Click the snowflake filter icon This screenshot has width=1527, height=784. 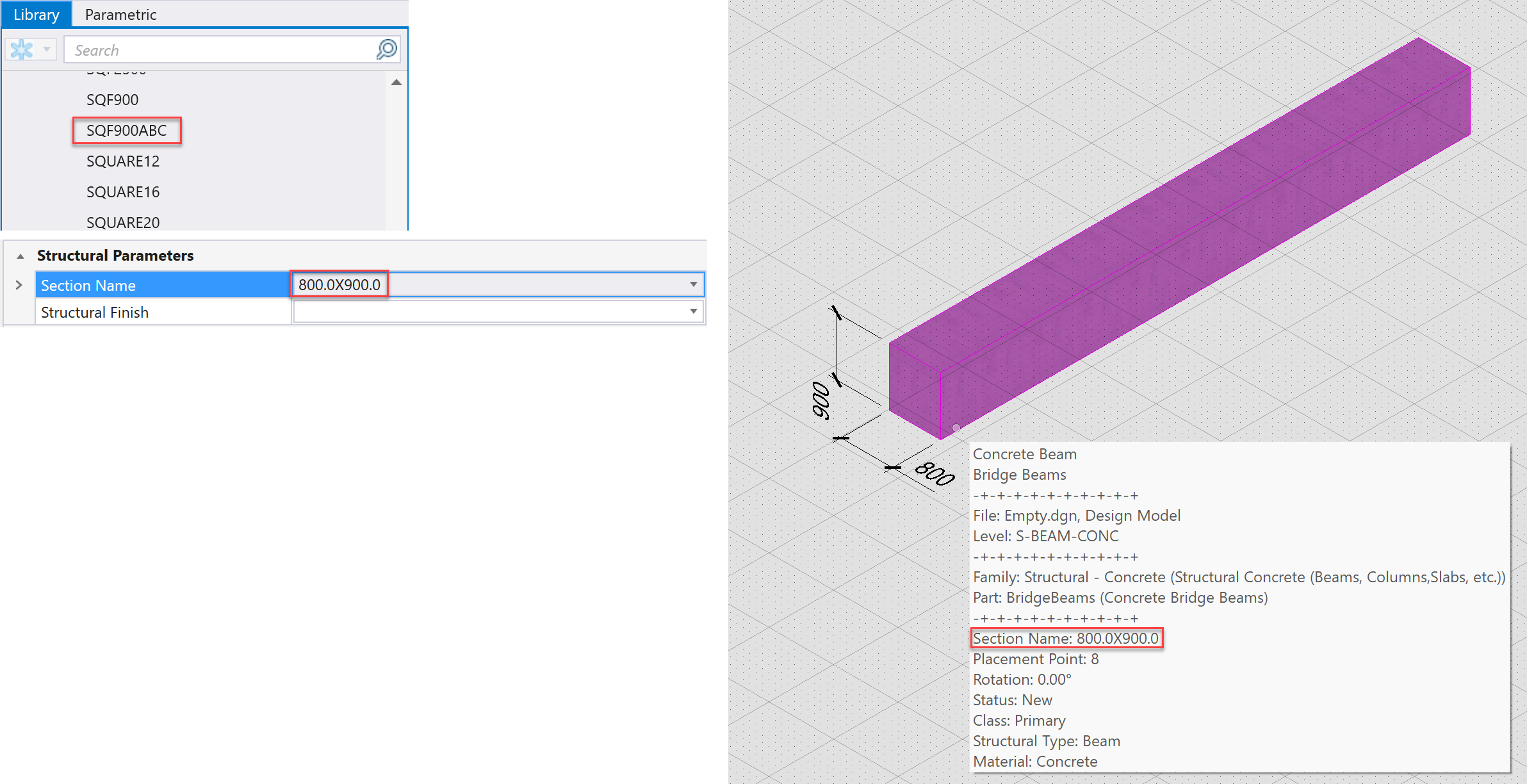pos(22,49)
